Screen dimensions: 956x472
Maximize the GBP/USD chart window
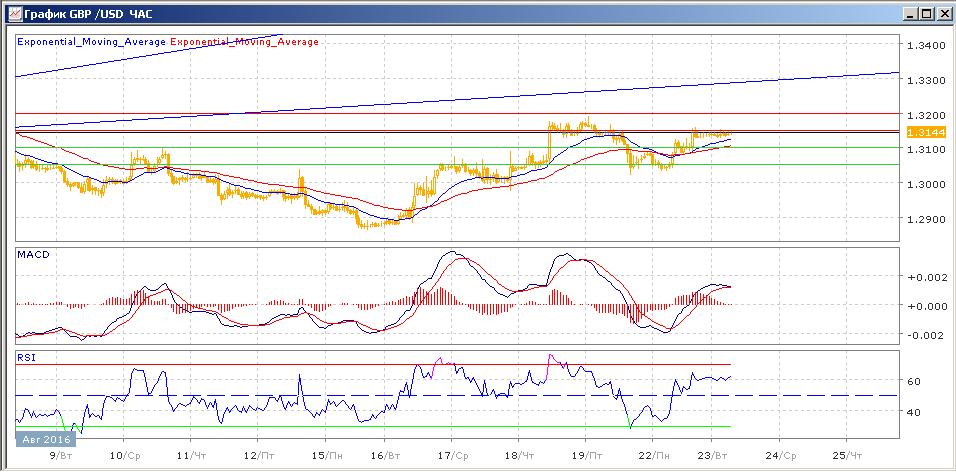pyautogui.click(x=925, y=14)
